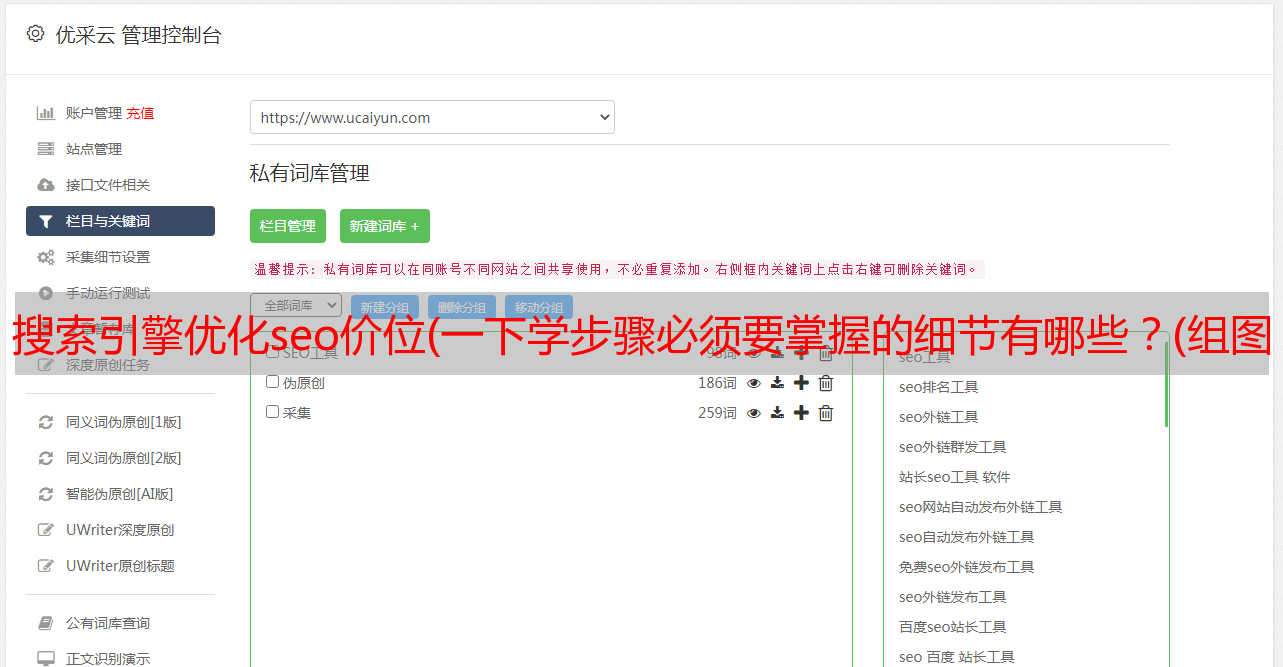Select keyword seo外链发布工具
This screenshot has height=667, width=1283.
click(952, 597)
